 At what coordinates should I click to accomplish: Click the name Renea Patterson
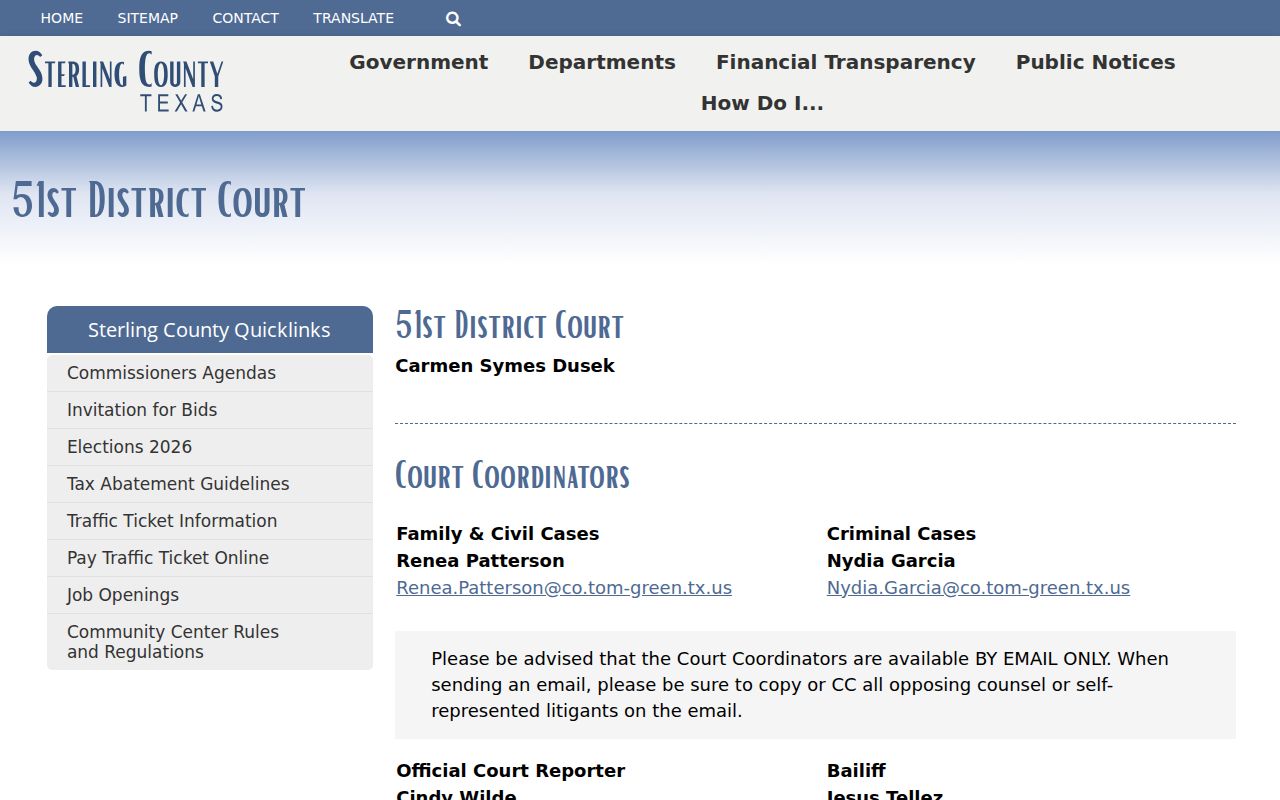480,561
